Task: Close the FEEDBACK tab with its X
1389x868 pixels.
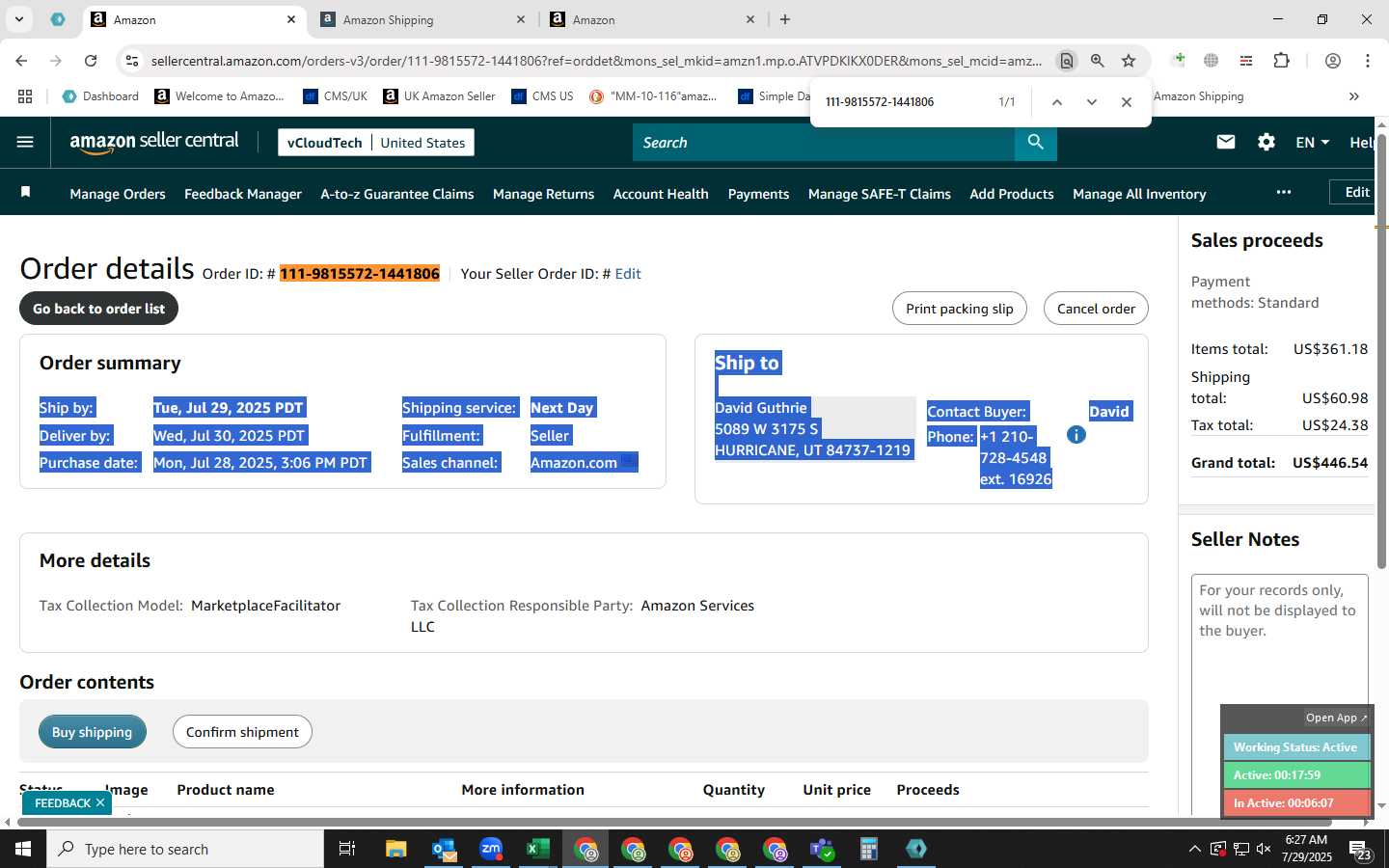Action: [x=100, y=802]
